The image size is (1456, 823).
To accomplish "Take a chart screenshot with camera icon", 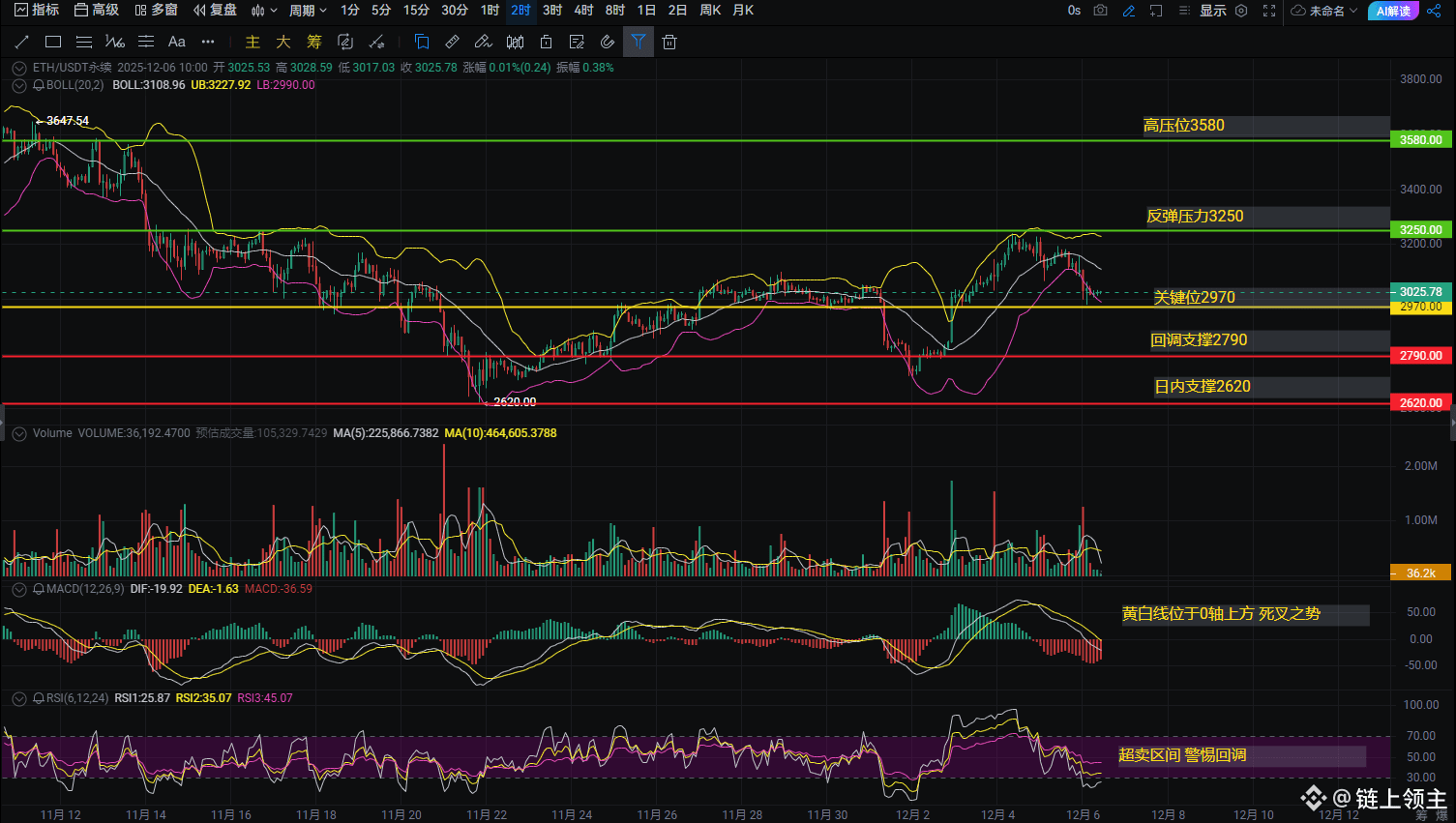I will pos(1100,11).
